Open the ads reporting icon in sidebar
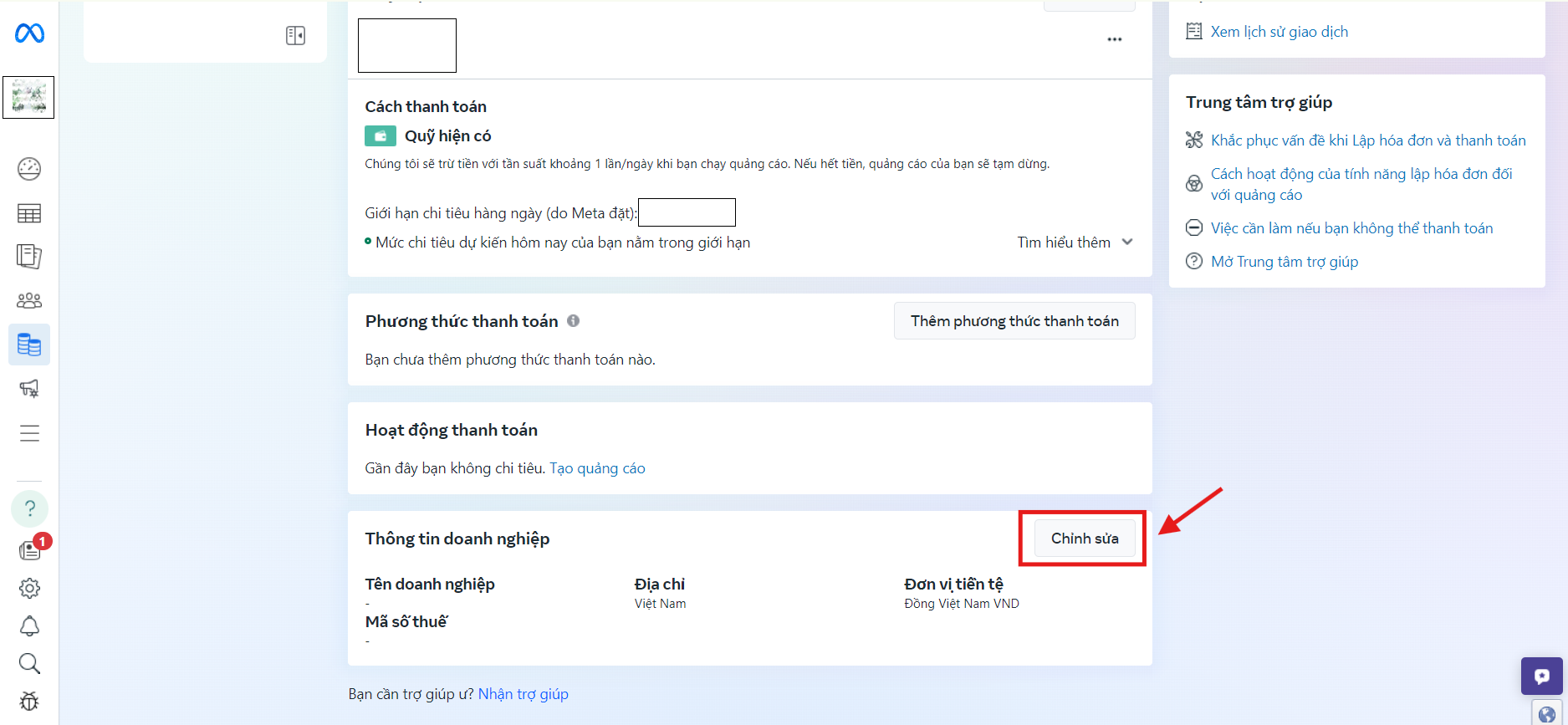Screen dimensions: 1568x725 click(x=29, y=257)
